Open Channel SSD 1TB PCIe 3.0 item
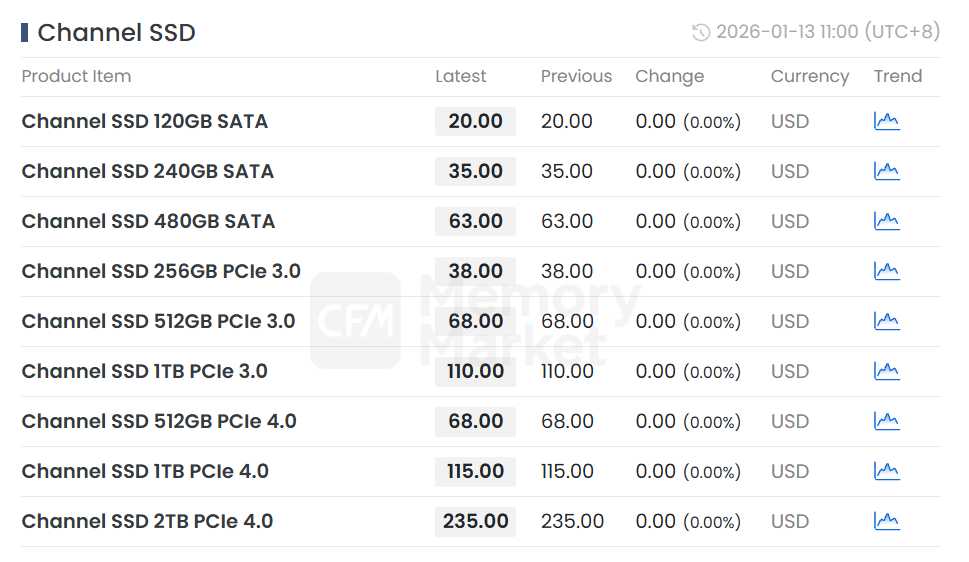 pos(145,371)
